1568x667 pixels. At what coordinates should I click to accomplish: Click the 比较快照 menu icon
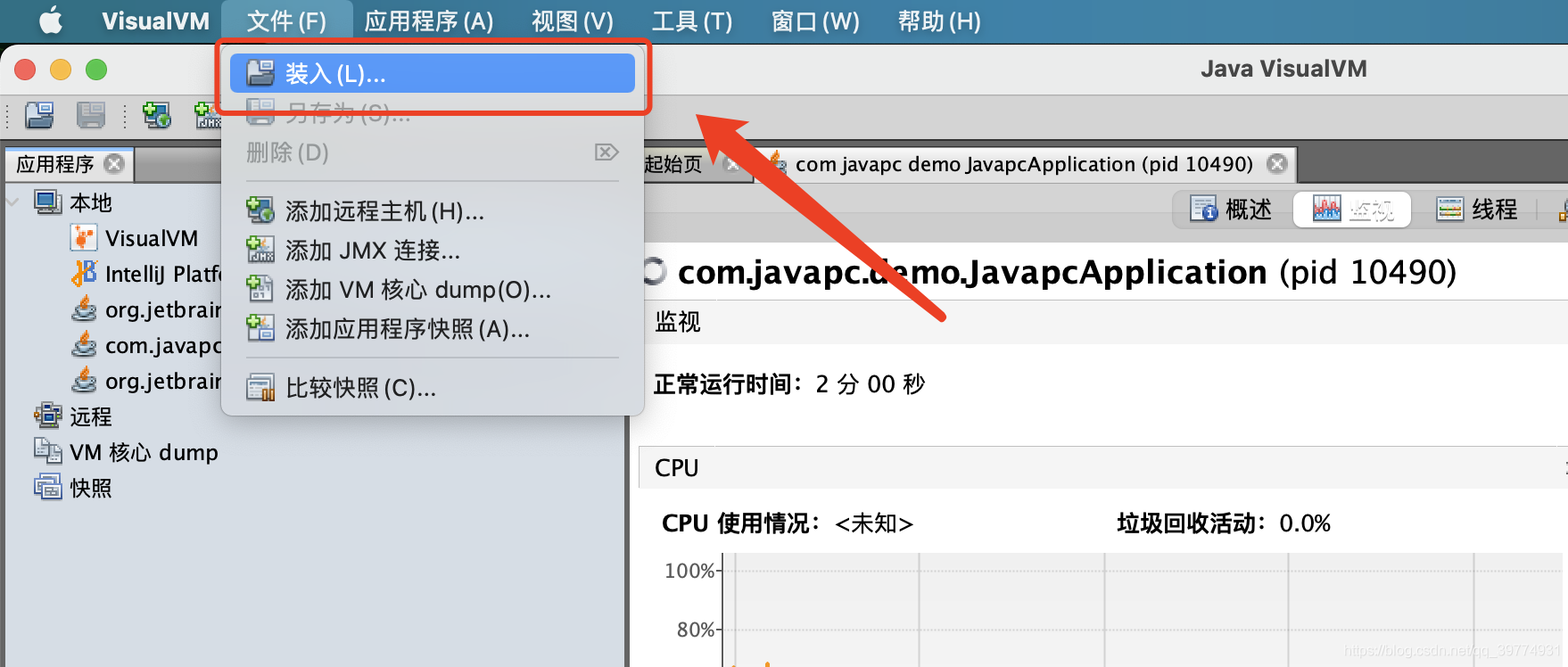260,387
